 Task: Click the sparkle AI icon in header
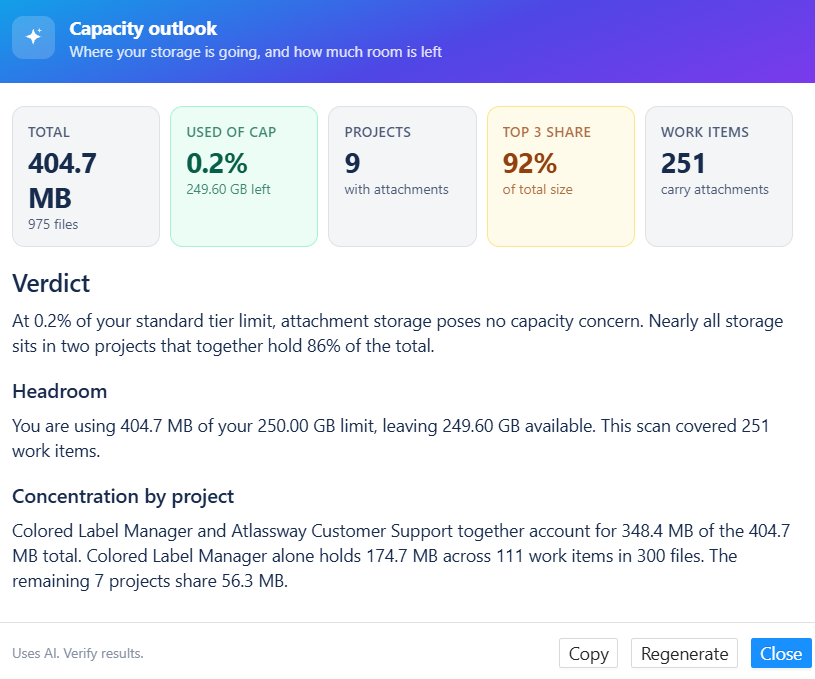(34, 37)
